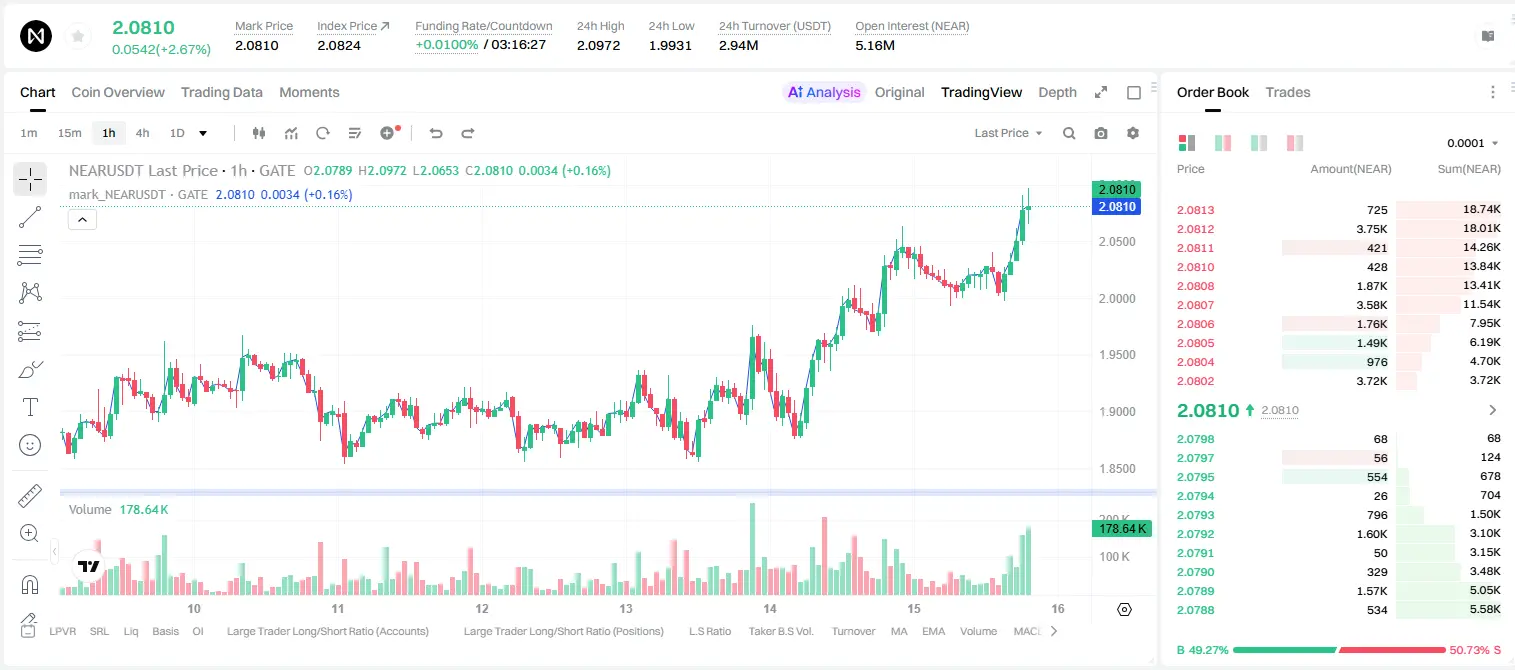1515x670 pixels.
Task: Open the emoji sticker tool
Action: [x=30, y=445]
